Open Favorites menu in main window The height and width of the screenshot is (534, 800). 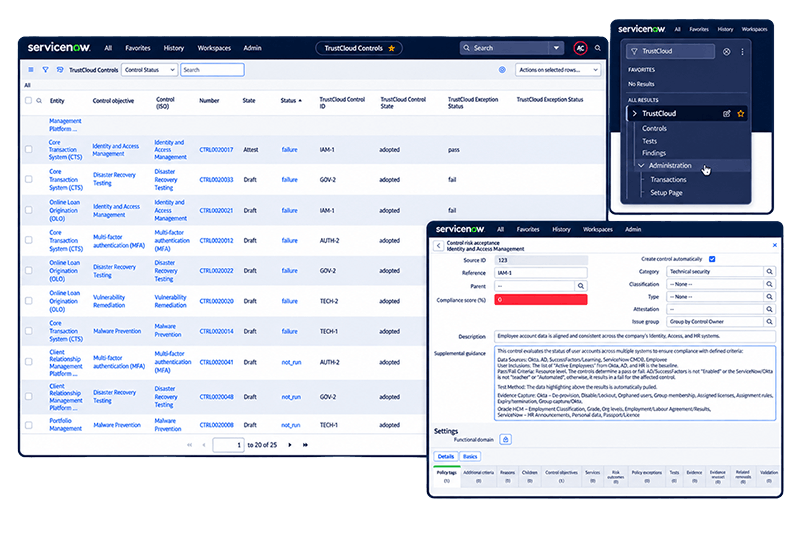click(138, 48)
